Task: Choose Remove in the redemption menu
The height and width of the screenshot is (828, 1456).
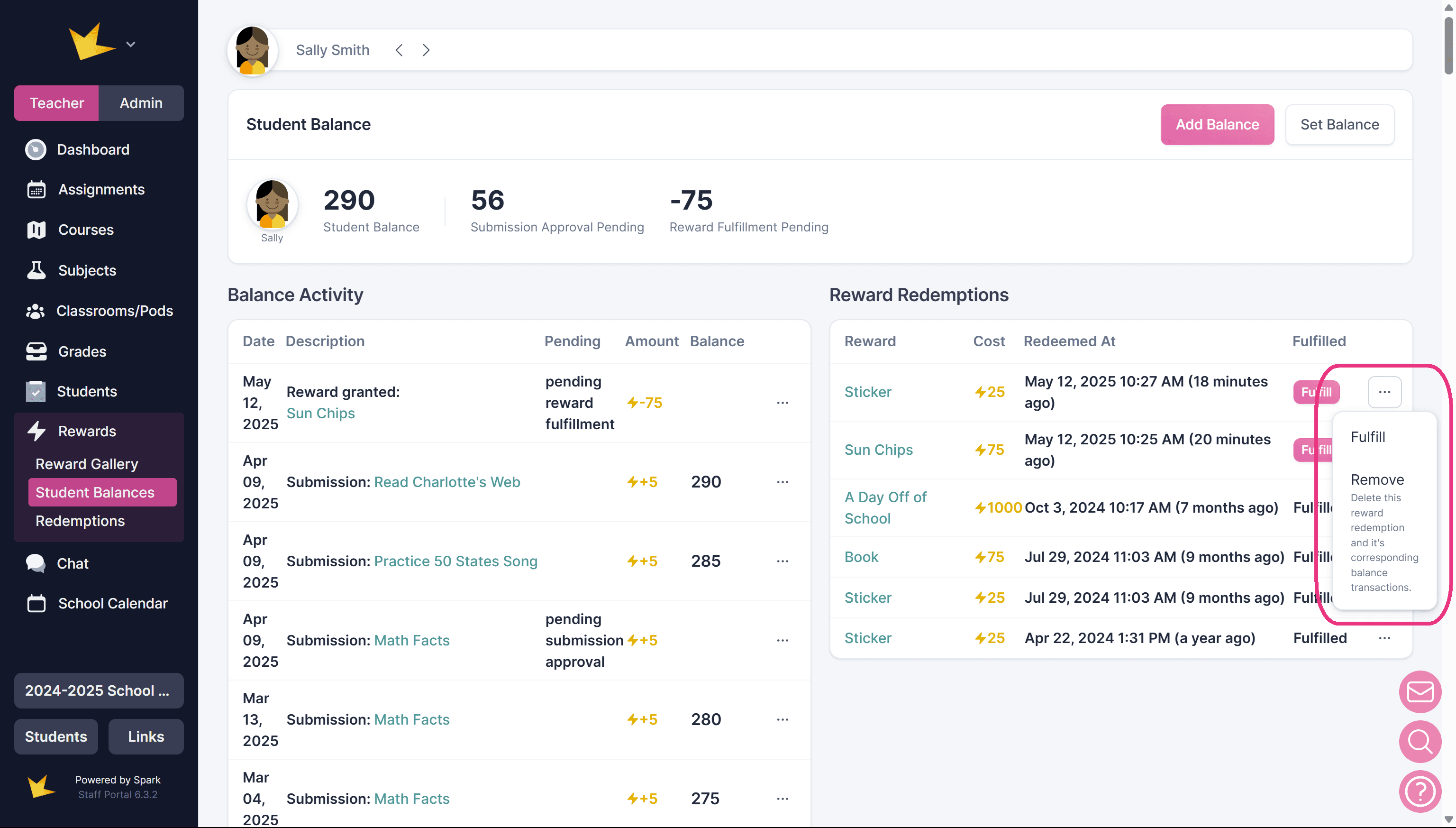Action: pyautogui.click(x=1377, y=479)
